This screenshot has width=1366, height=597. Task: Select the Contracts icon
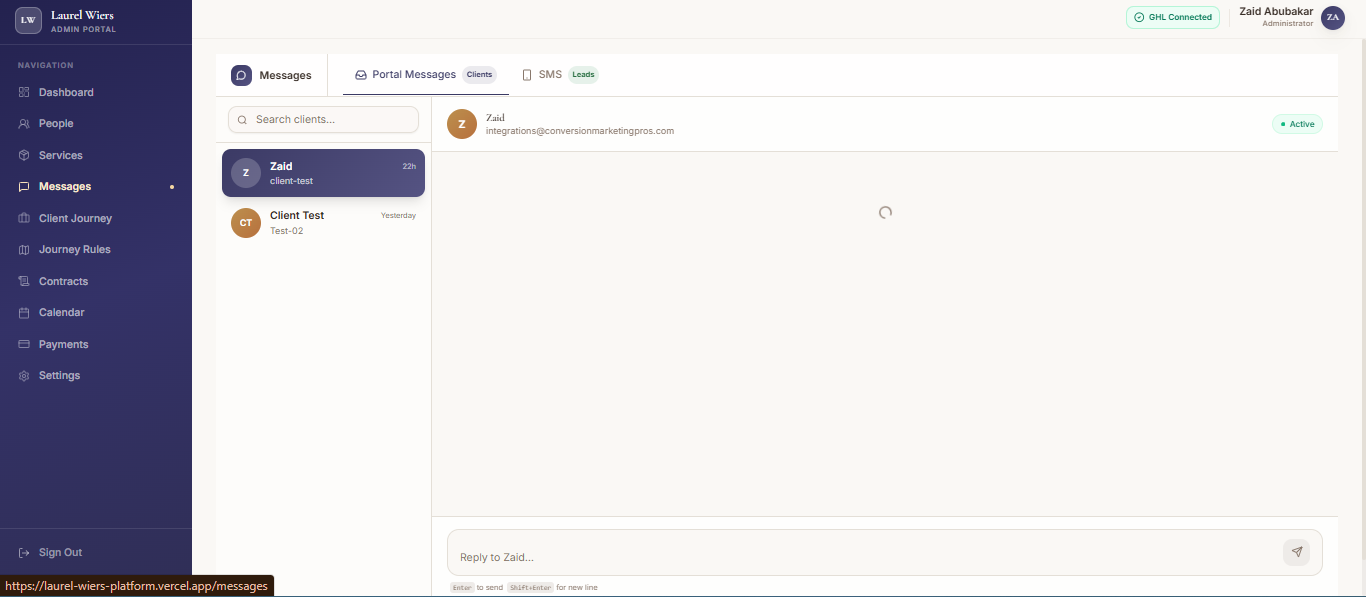(22, 280)
